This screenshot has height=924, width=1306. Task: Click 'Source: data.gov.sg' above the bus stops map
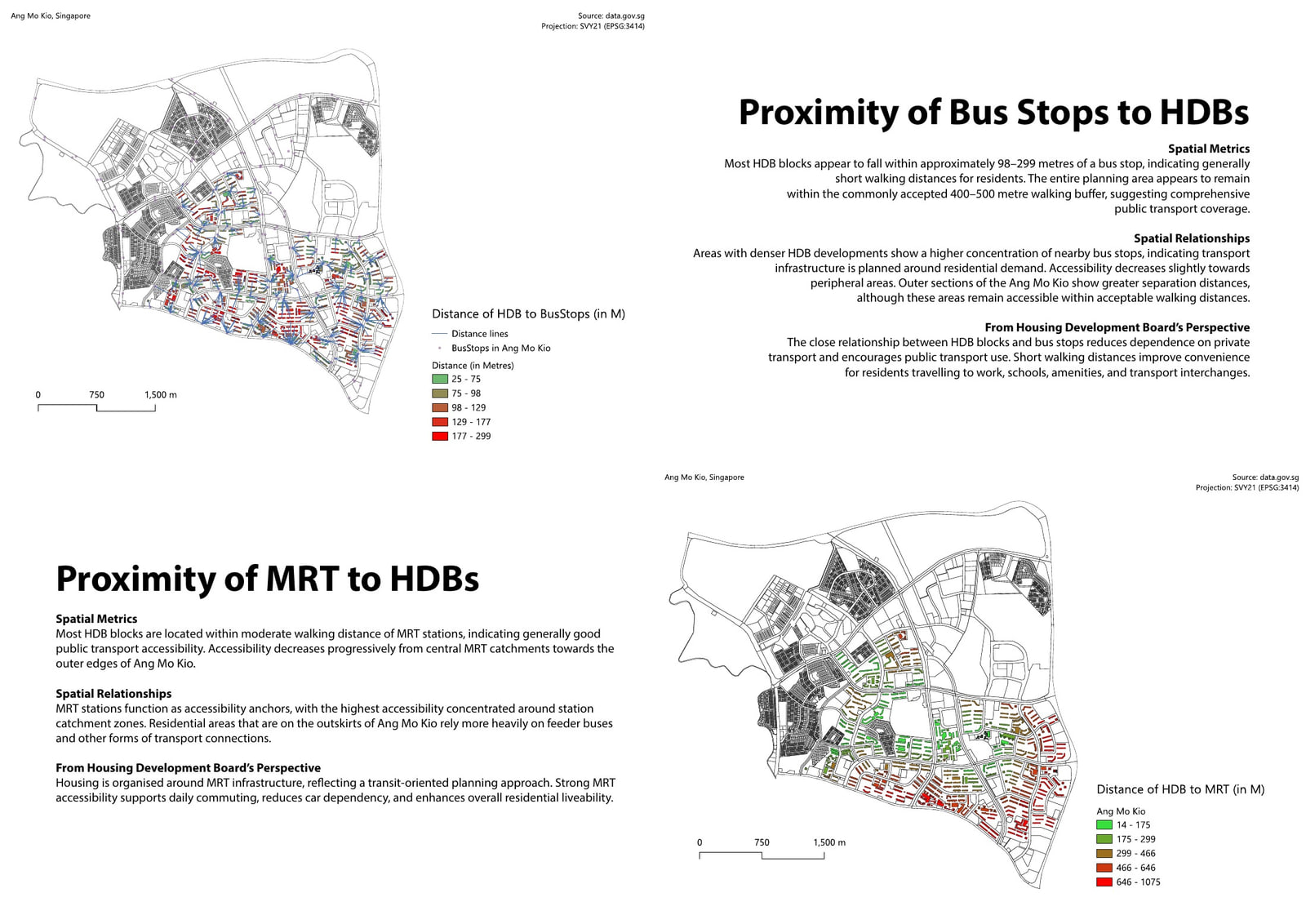[611, 16]
